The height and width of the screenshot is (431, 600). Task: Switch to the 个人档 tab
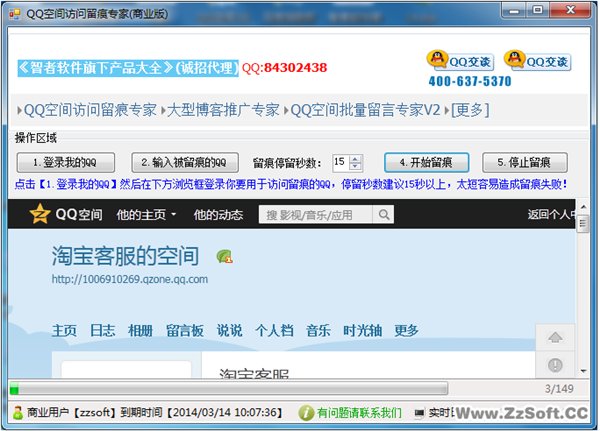(274, 330)
